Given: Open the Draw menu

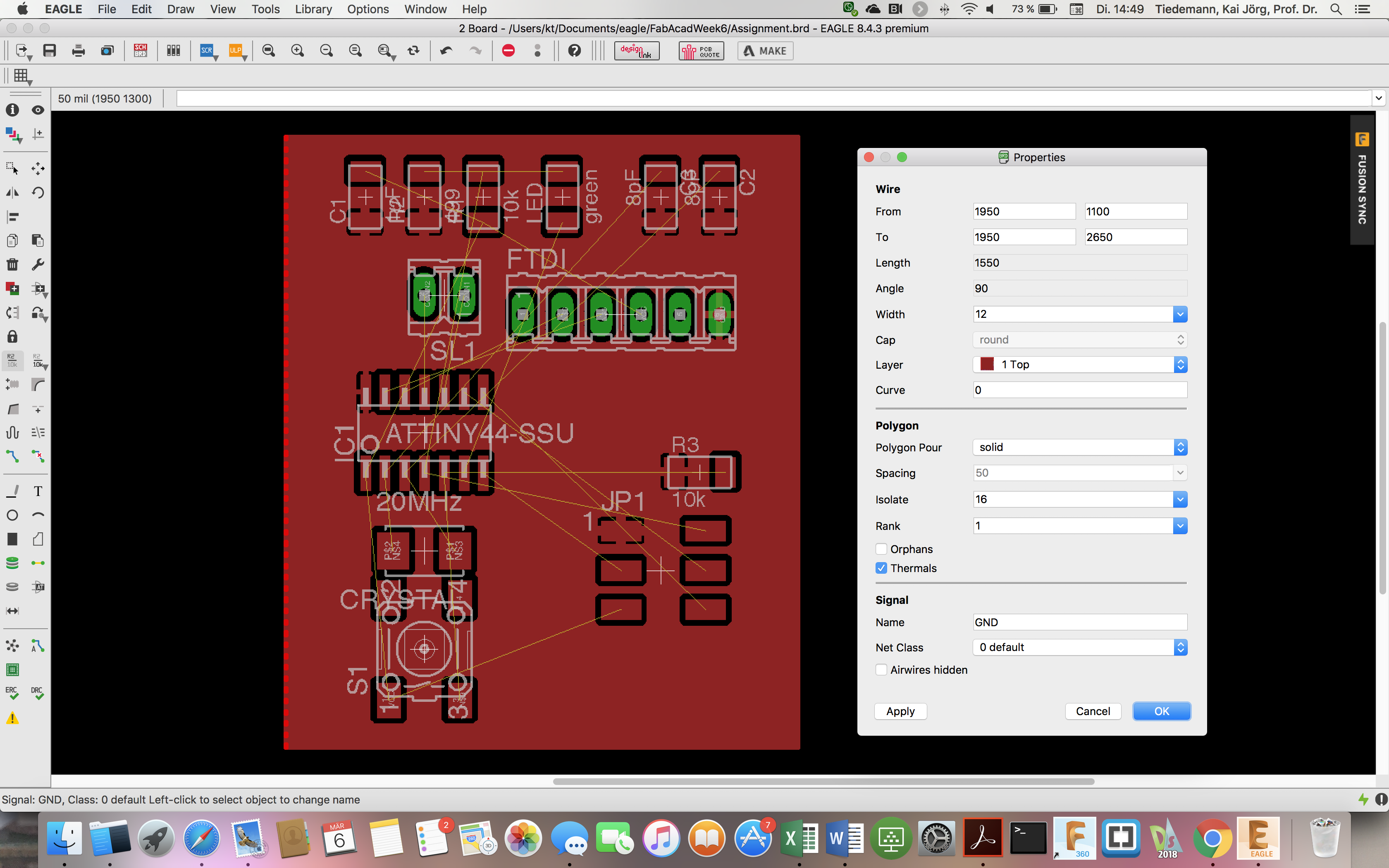Looking at the screenshot, I should 180,9.
